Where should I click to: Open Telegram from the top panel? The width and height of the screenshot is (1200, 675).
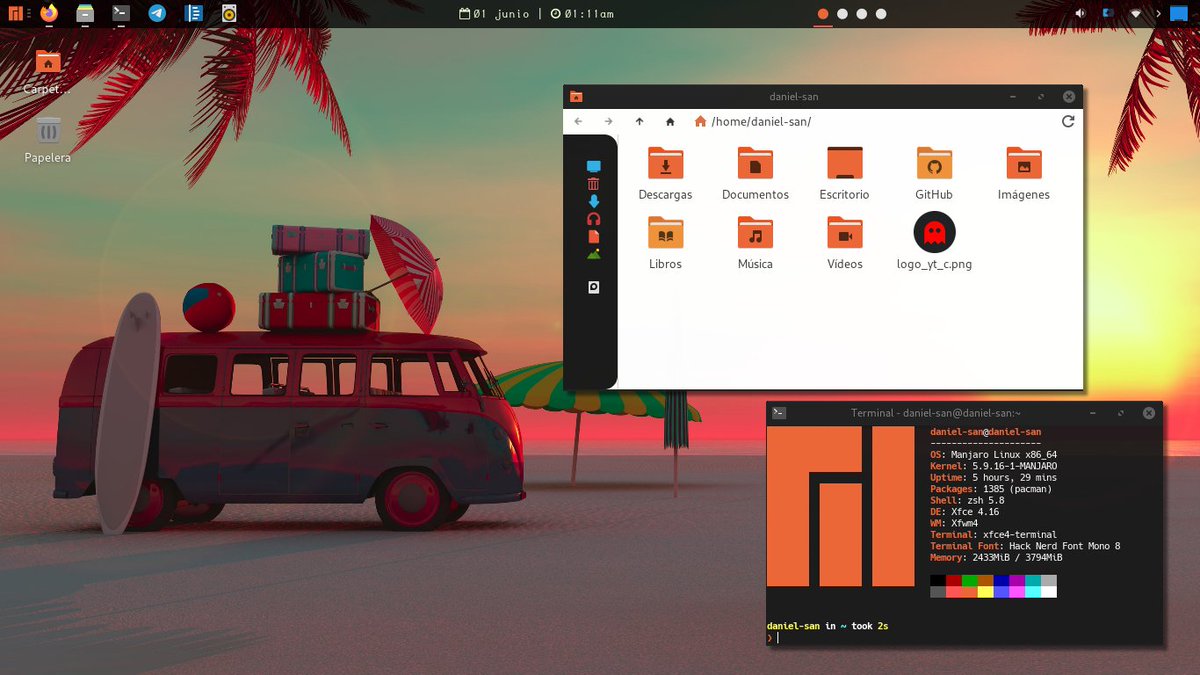[x=156, y=13]
